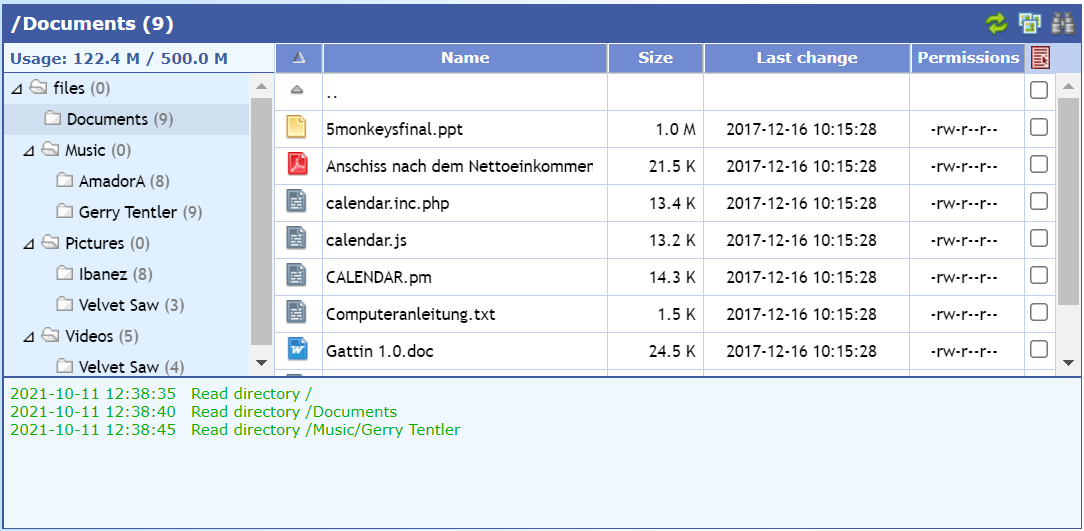Open the AmadorA (8) folder
The height and width of the screenshot is (531, 1084).
(x=124, y=181)
